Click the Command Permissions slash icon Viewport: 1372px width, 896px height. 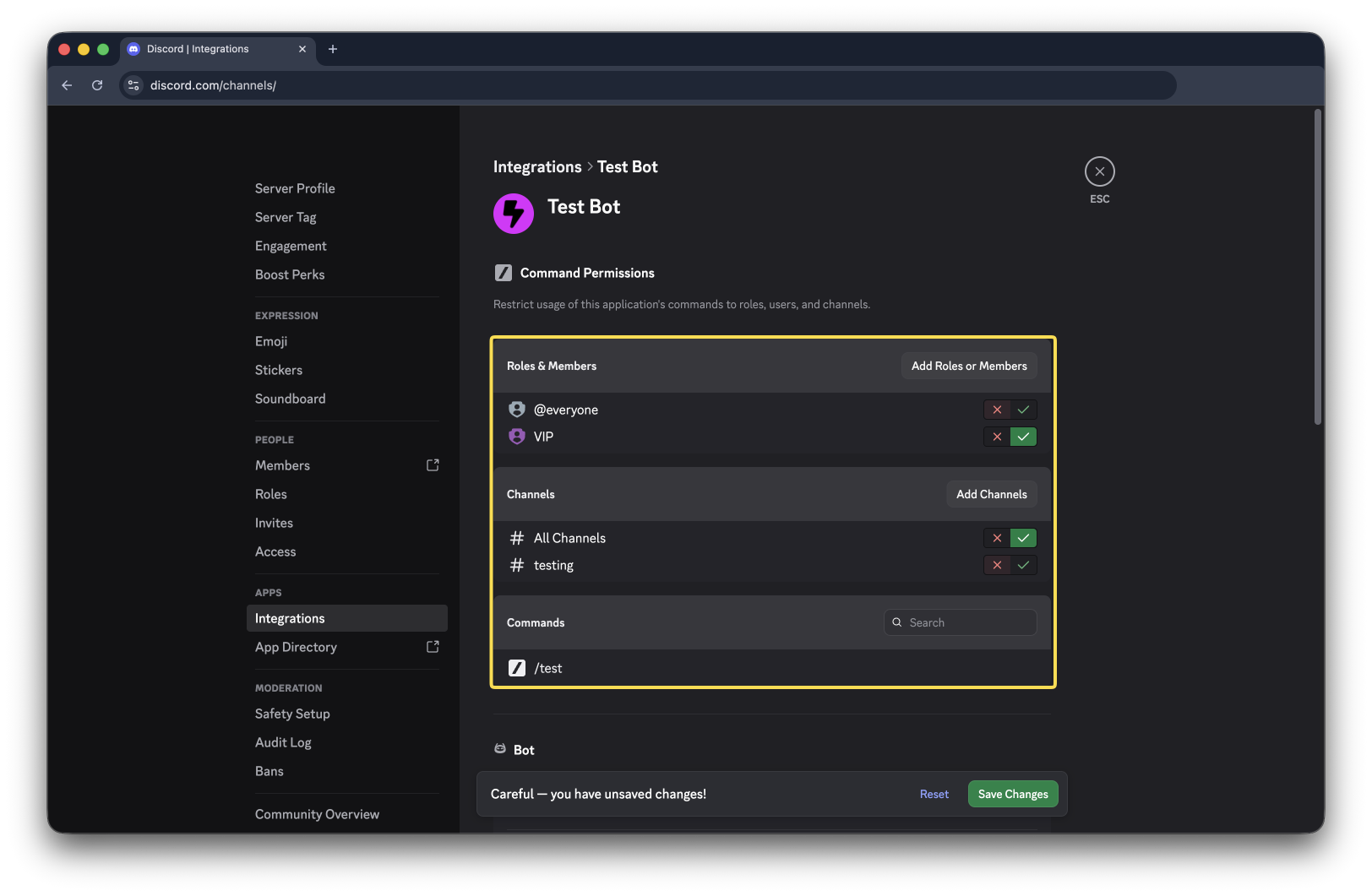[x=504, y=273]
